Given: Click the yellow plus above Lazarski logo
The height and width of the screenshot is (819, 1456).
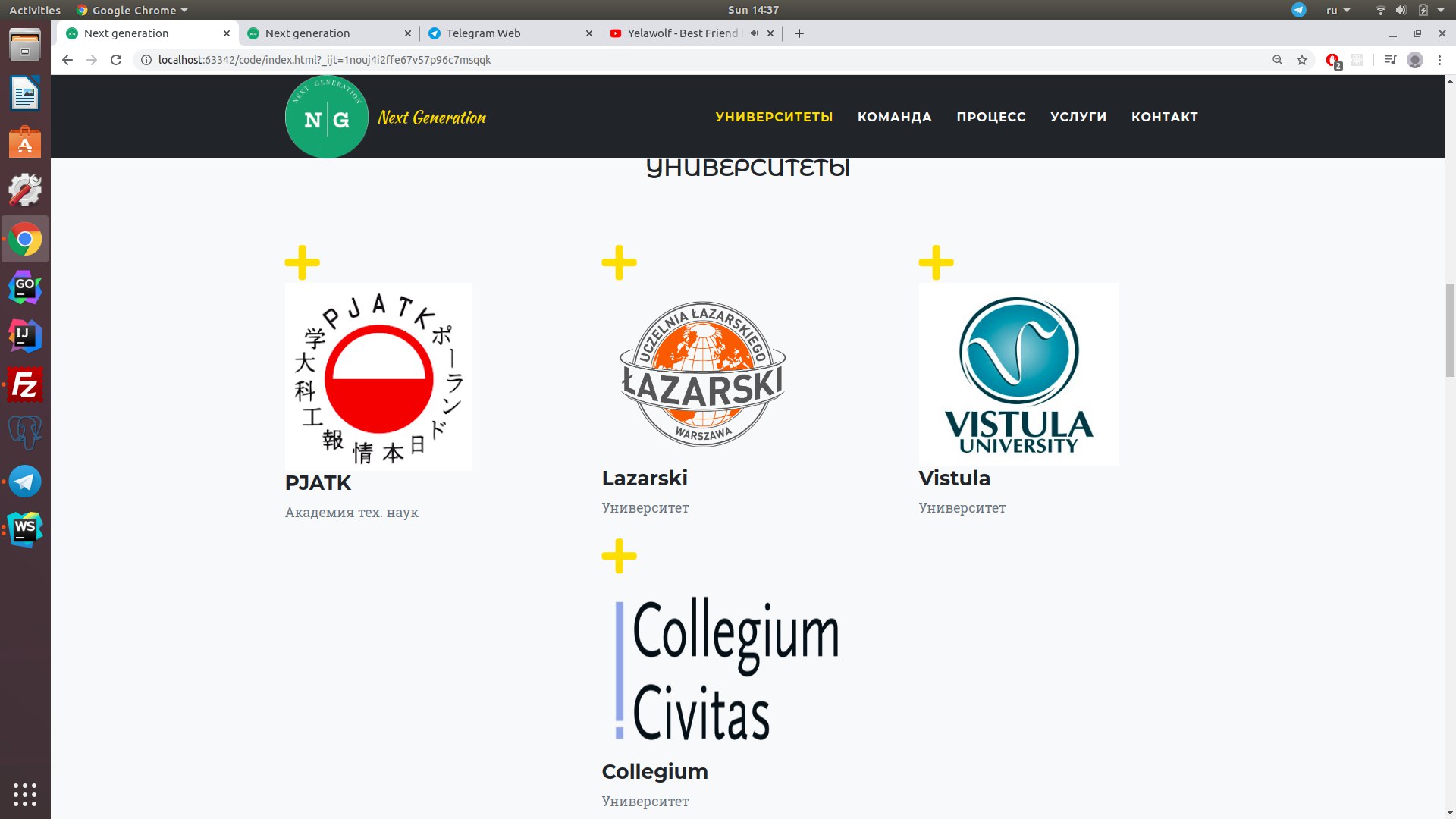Looking at the screenshot, I should point(619,262).
